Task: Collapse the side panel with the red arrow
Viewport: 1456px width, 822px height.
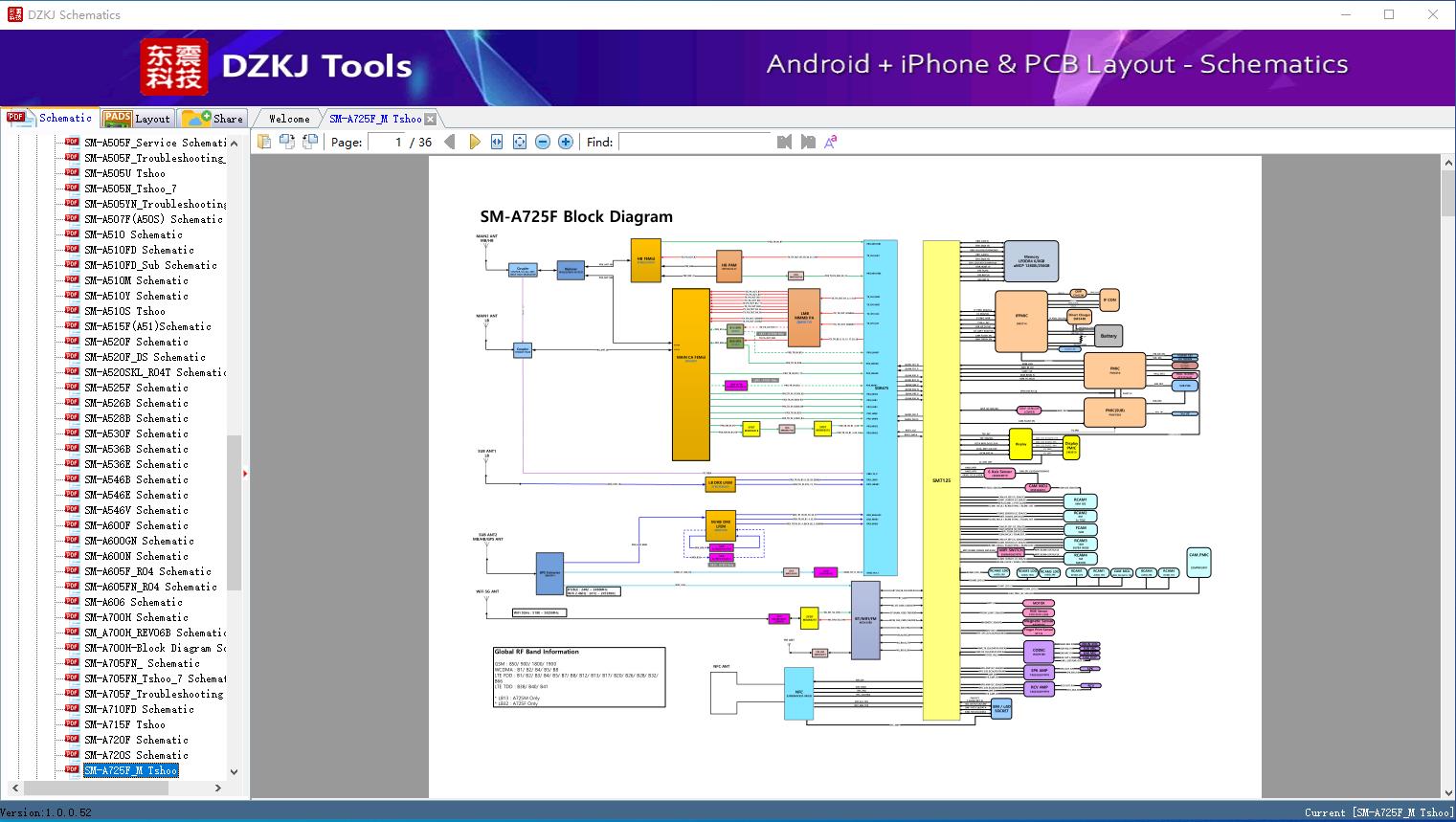Action: [245, 473]
